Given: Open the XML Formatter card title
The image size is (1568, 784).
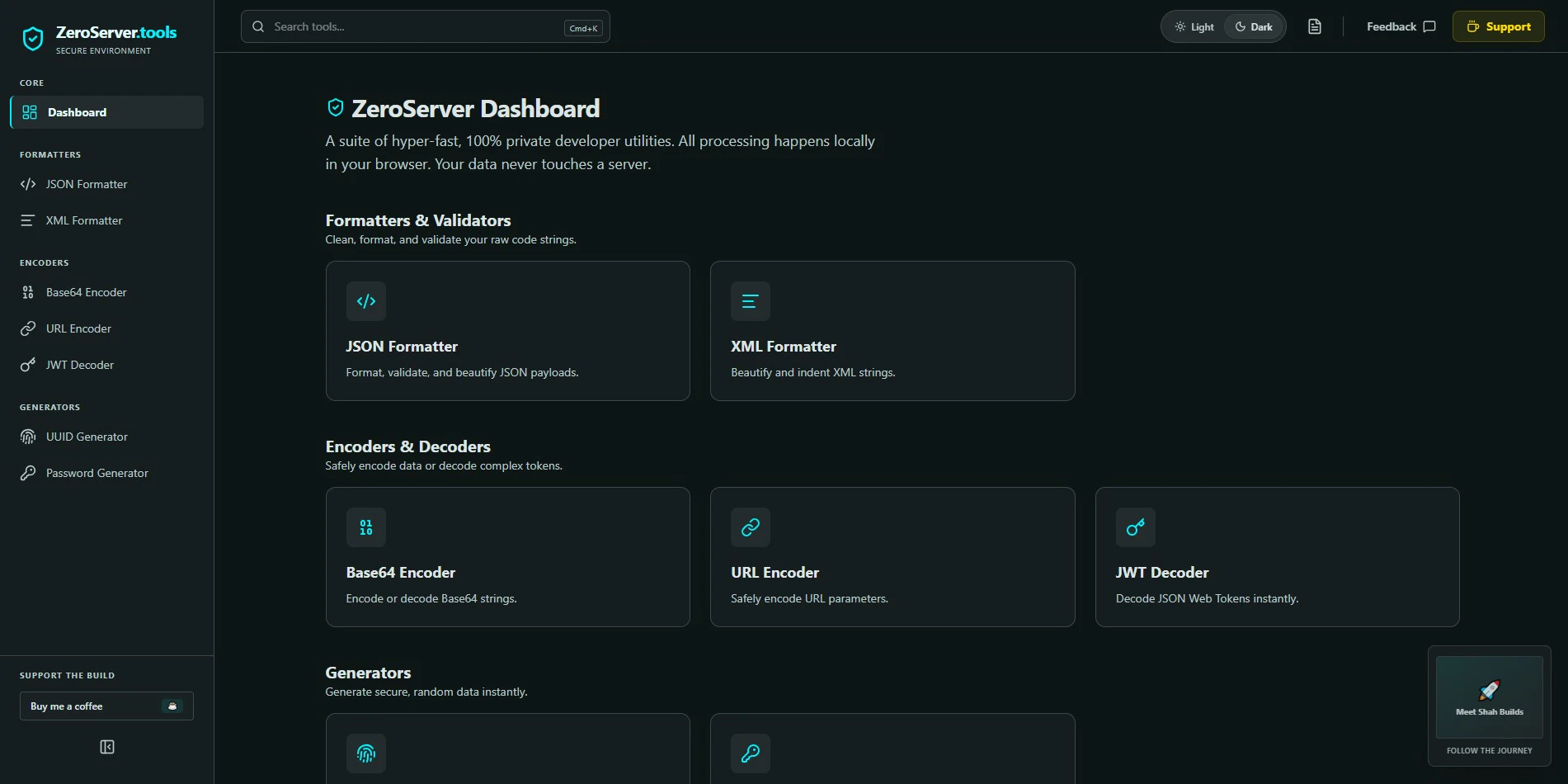Looking at the screenshot, I should click(x=784, y=347).
